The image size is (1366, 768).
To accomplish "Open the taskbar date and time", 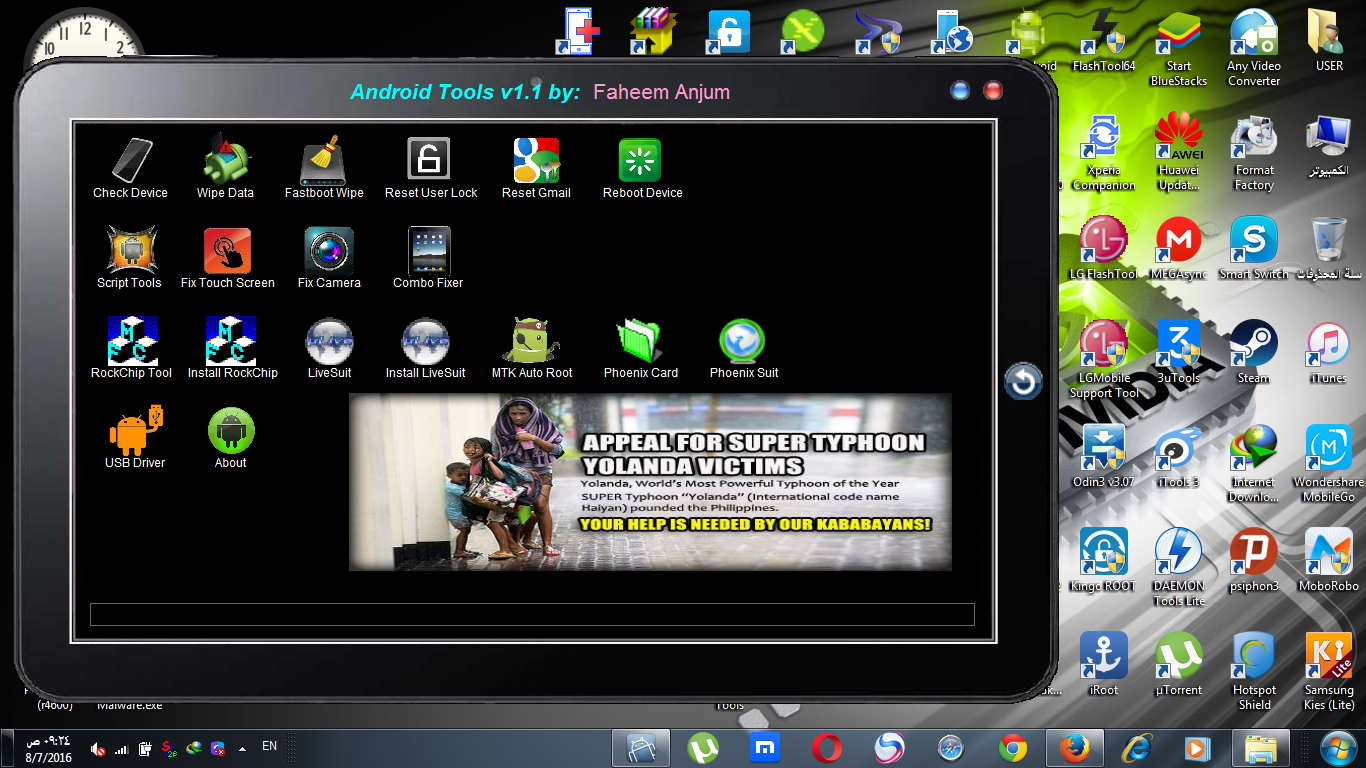I will (x=46, y=749).
